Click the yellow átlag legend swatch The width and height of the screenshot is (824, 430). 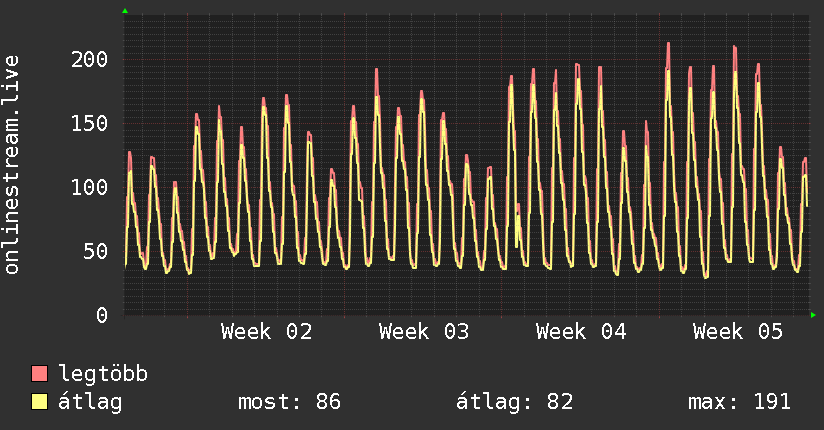coord(39,401)
